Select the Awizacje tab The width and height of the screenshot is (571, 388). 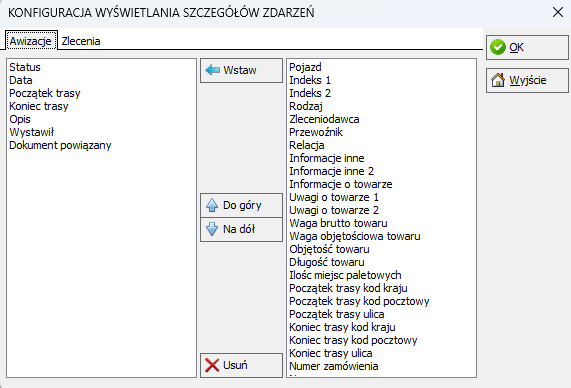(x=31, y=41)
